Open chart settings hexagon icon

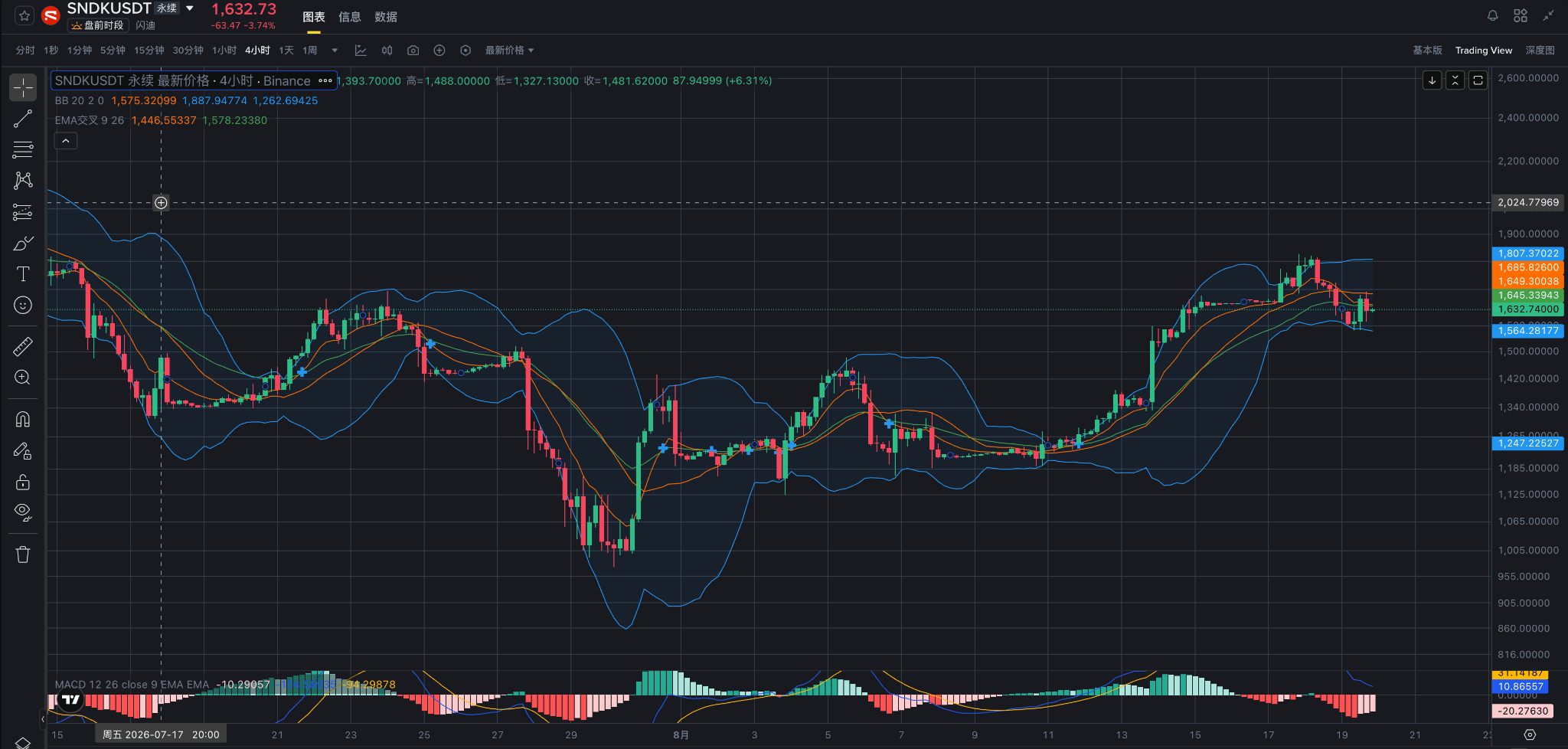(x=465, y=51)
